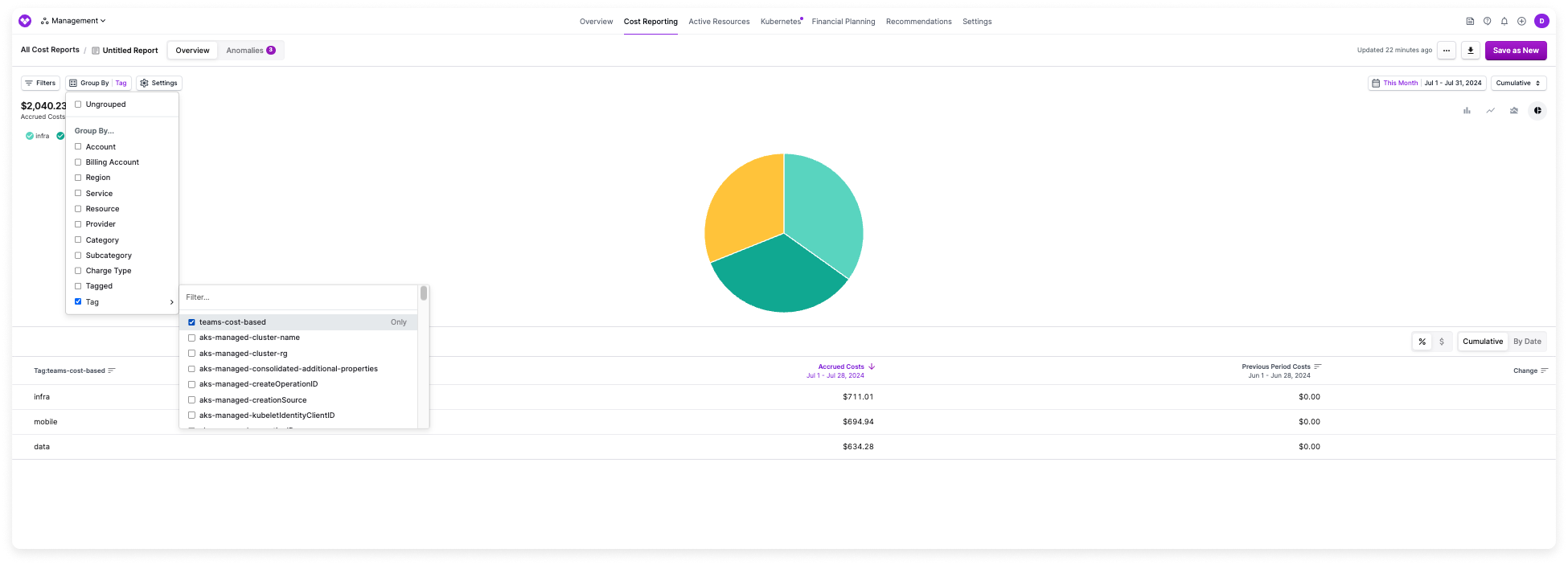Viewport: 1568px width, 565px height.
Task: Click the Tag:teams-cost-based column sort icon
Action: [112, 371]
